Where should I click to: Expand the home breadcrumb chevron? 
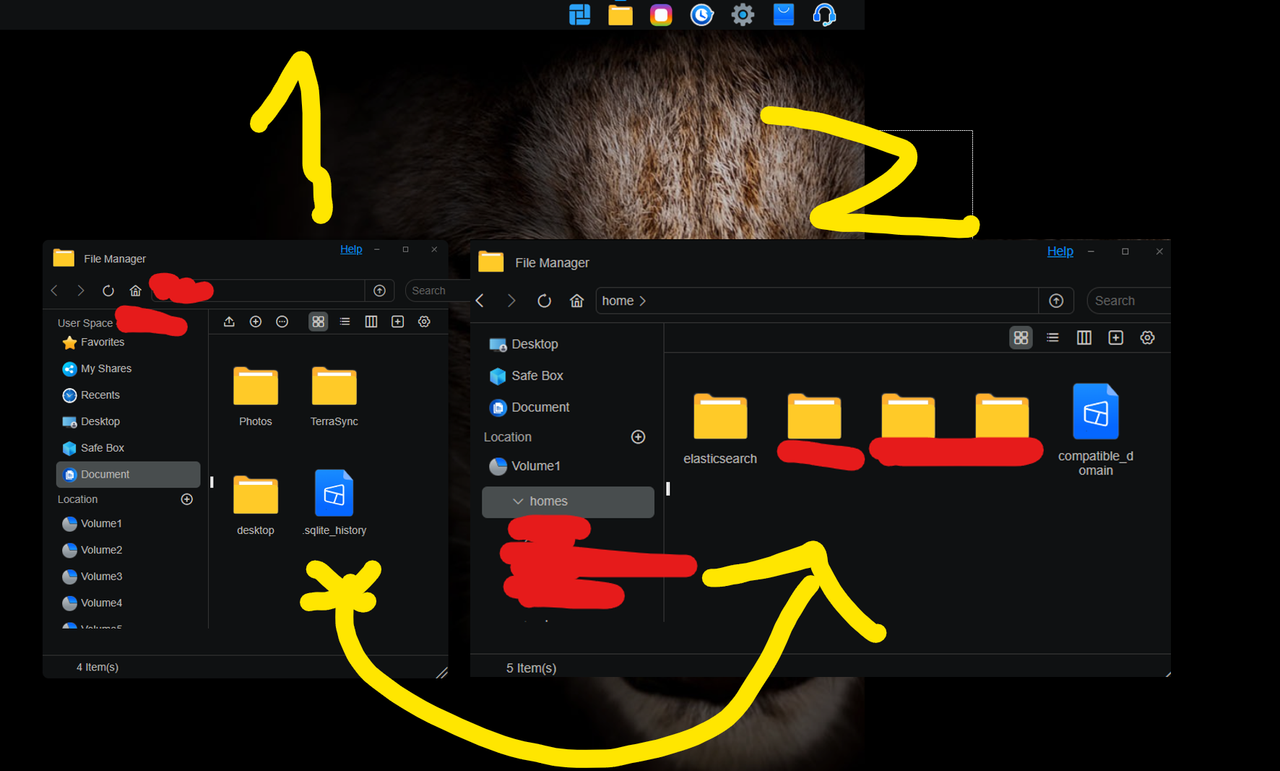point(641,300)
